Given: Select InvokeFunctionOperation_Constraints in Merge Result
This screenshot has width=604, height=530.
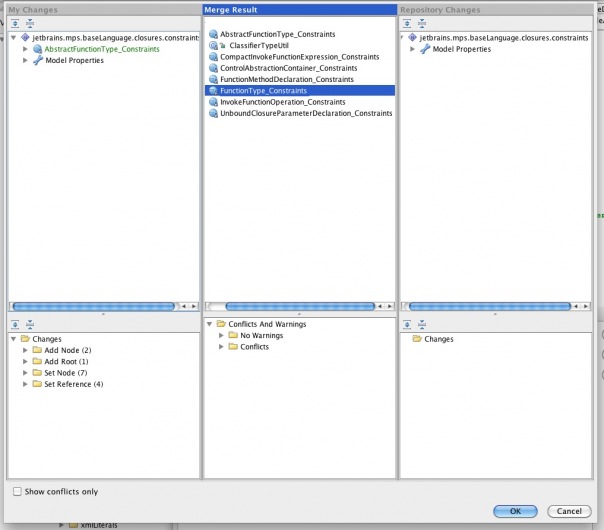Looking at the screenshot, I should [x=282, y=102].
